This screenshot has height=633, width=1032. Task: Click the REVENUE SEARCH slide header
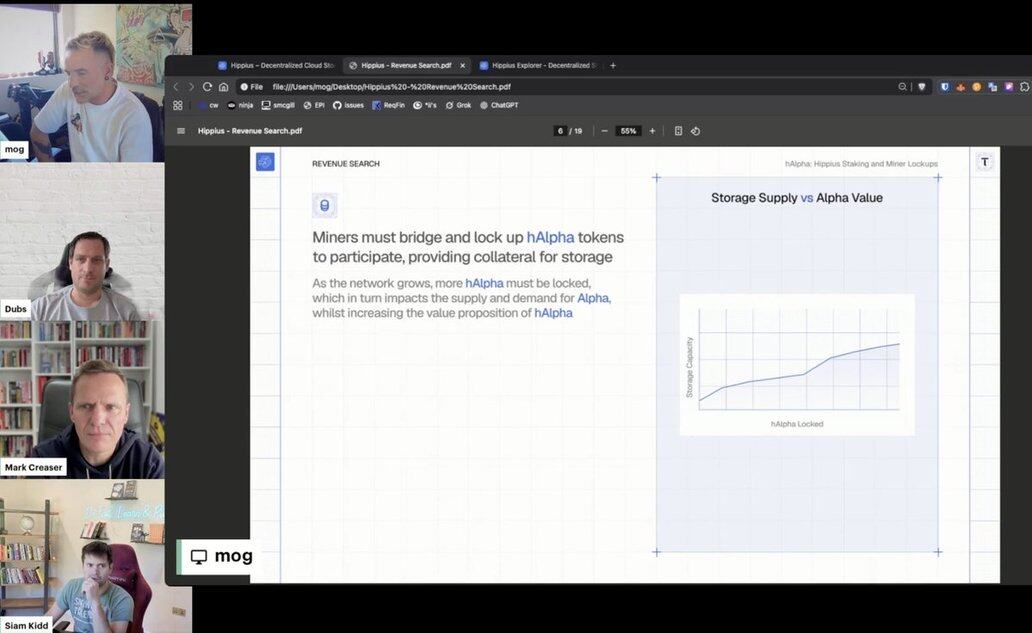point(346,164)
